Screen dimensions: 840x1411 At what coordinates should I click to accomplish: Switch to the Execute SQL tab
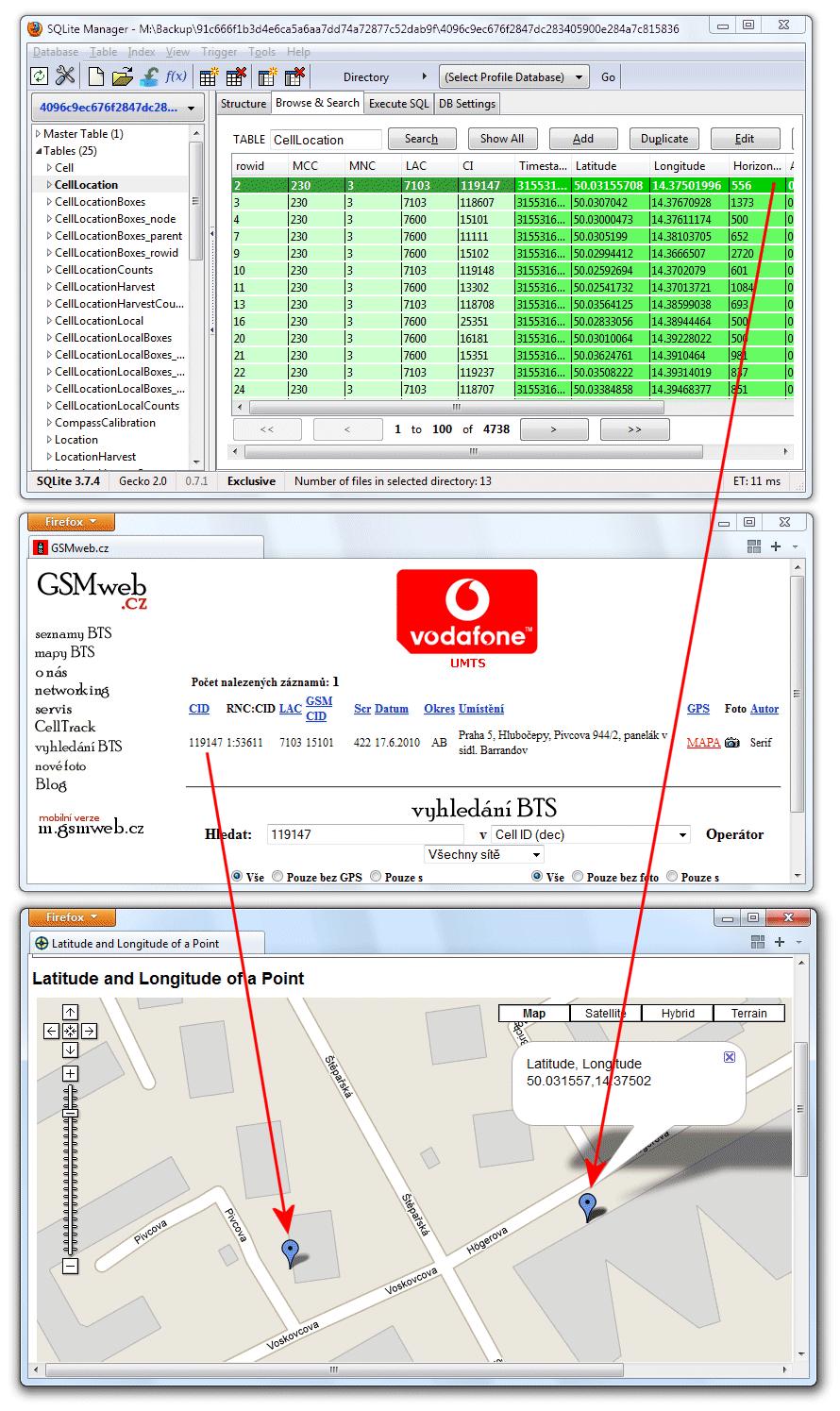click(x=398, y=104)
